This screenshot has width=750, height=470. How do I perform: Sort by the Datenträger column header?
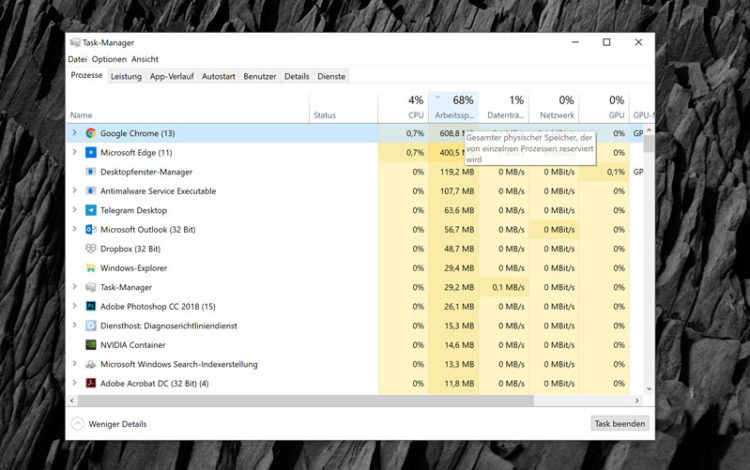click(504, 107)
